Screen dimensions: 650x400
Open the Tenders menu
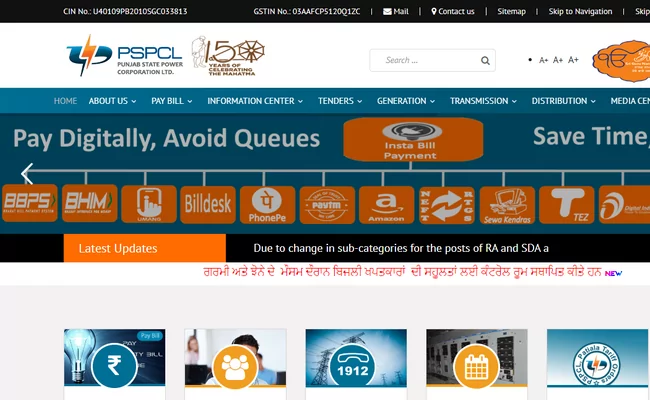click(340, 101)
